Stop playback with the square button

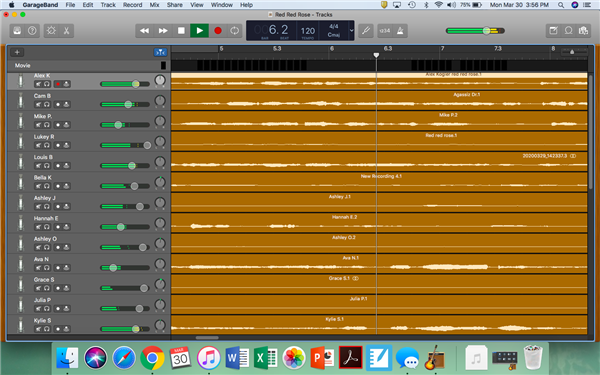(181, 31)
